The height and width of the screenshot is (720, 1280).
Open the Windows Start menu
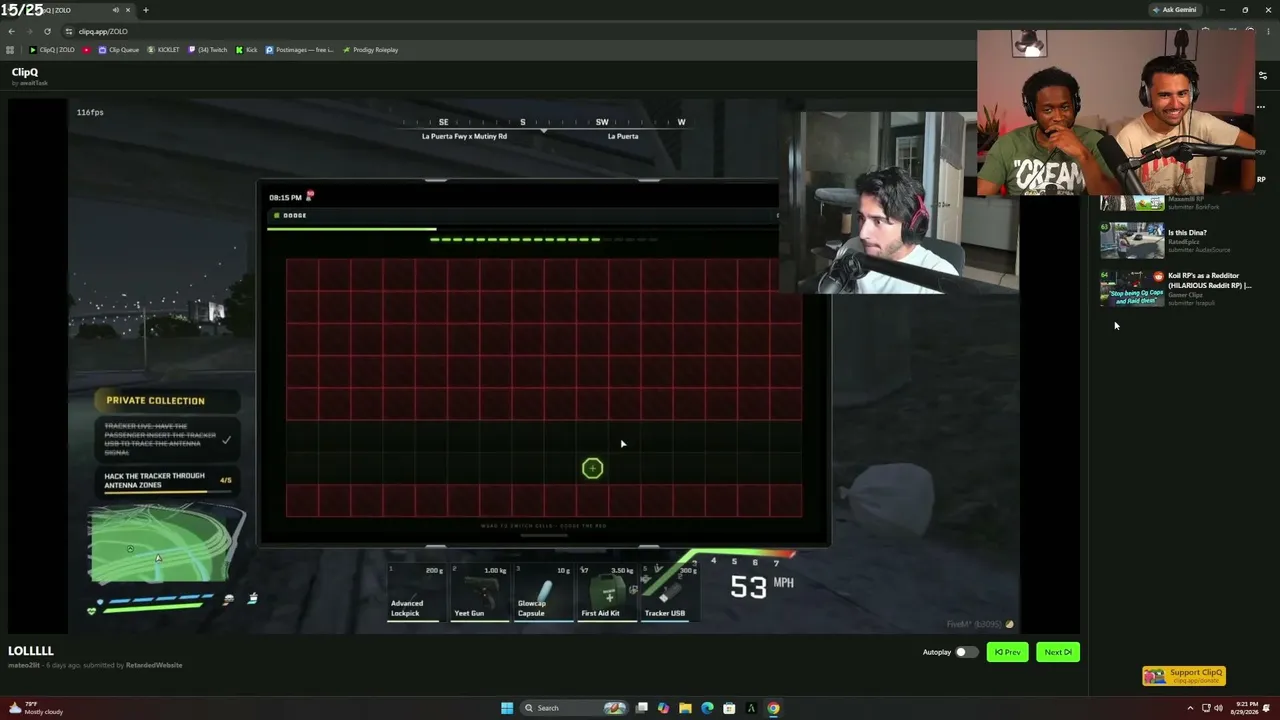[x=507, y=708]
